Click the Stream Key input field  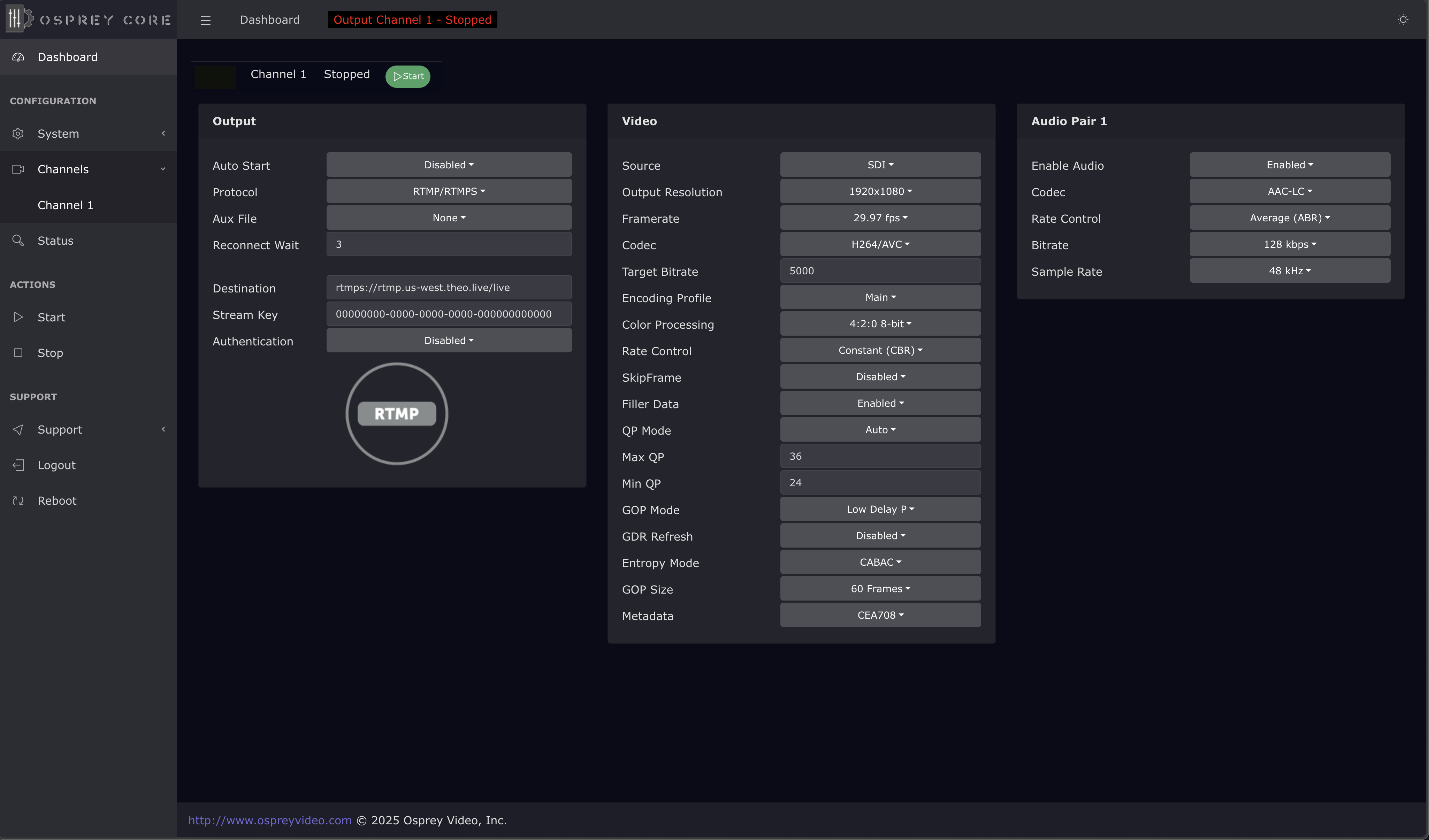[x=448, y=314]
